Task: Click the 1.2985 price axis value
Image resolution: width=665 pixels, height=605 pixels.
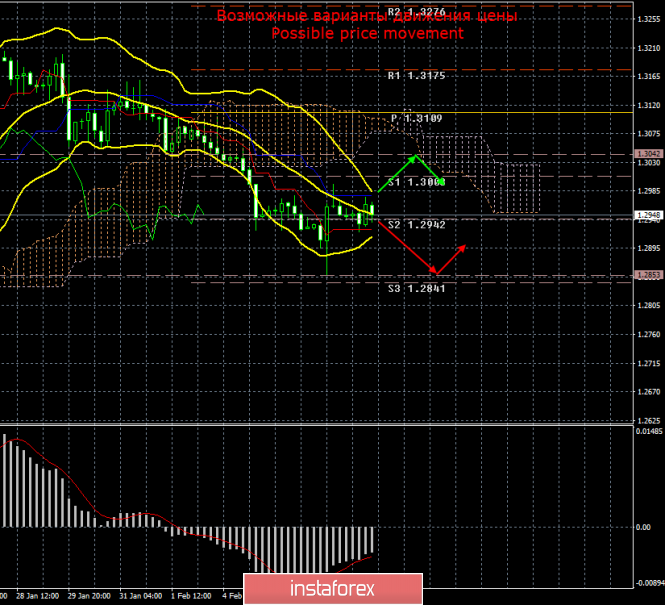Action: tap(649, 191)
